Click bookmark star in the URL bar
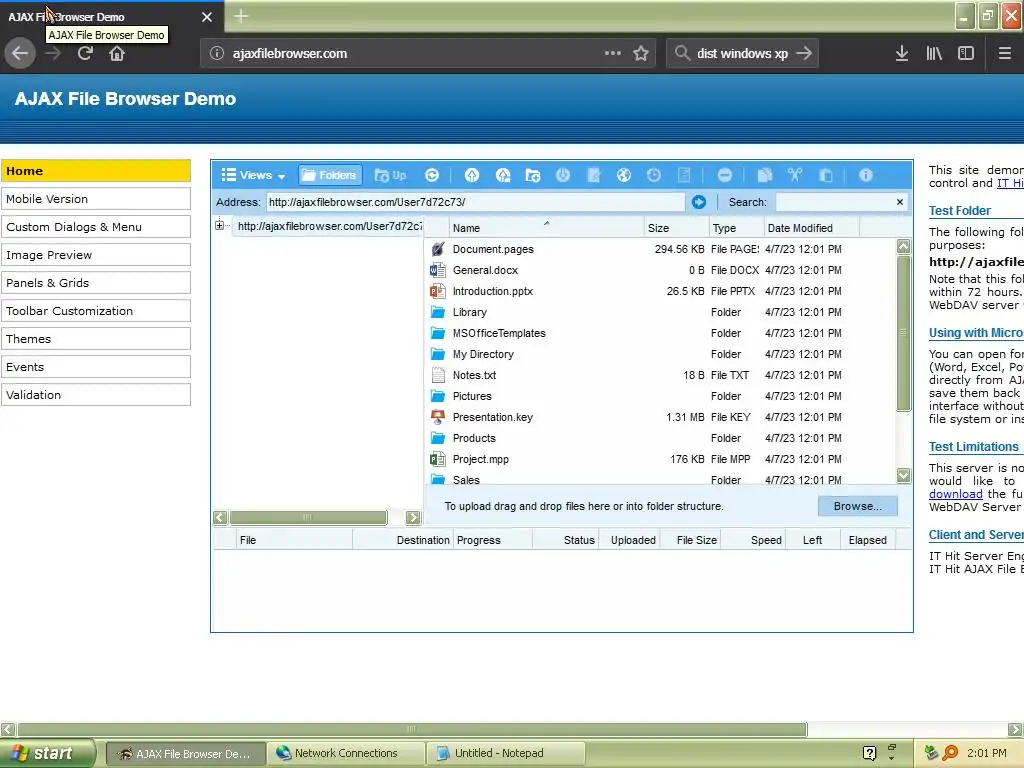Viewport: 1024px width, 768px height. [641, 53]
